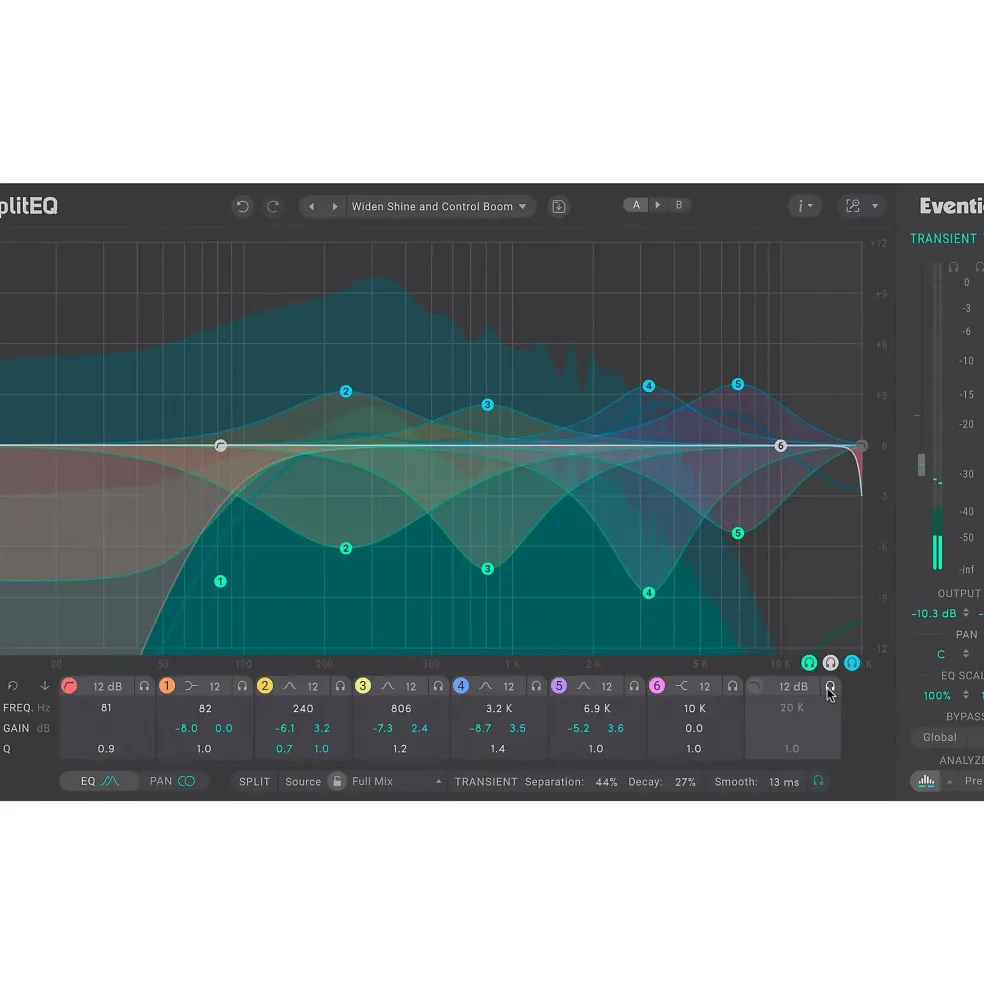984x985 pixels.
Task: Solo band 4 with headphones icon
Action: [x=536, y=686]
